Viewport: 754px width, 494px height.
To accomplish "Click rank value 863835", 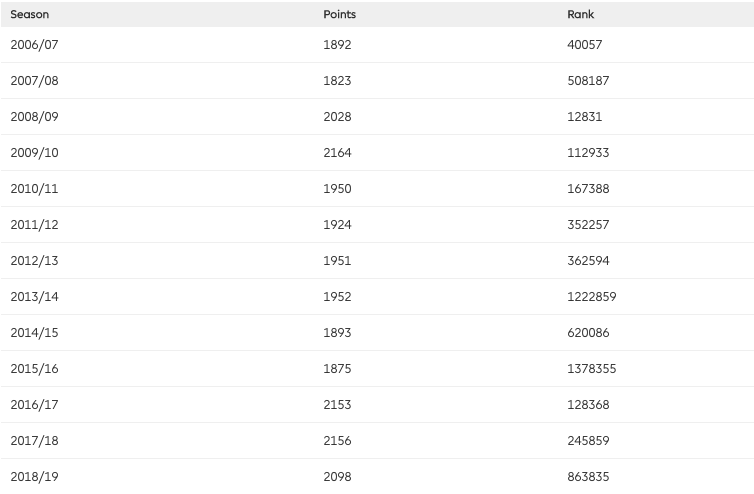I will point(588,477).
